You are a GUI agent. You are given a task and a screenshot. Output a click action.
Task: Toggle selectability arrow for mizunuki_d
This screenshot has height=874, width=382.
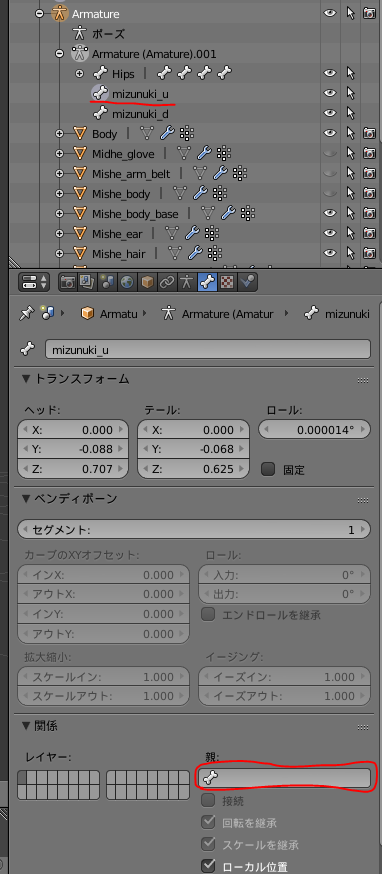351,114
